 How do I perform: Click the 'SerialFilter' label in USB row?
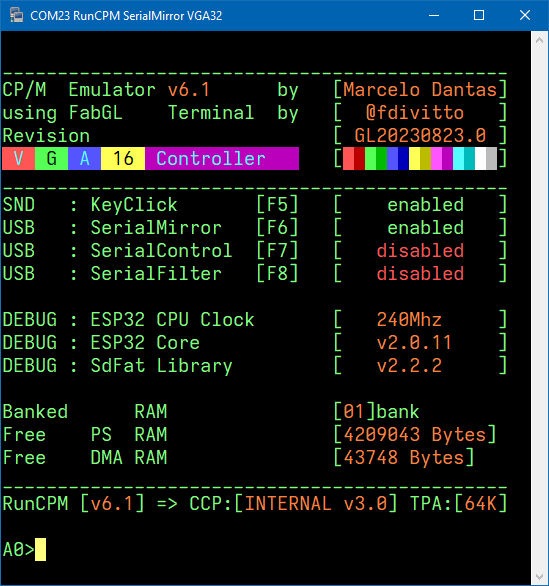pyautogui.click(x=156, y=274)
